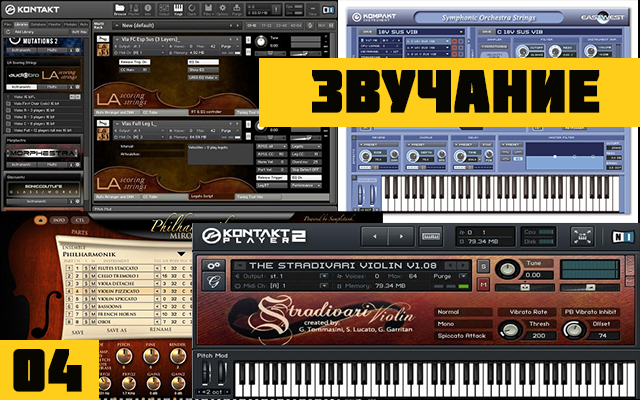Open the Browse folder icon in Kontakt
The height and width of the screenshot is (400, 640).
point(120,9)
